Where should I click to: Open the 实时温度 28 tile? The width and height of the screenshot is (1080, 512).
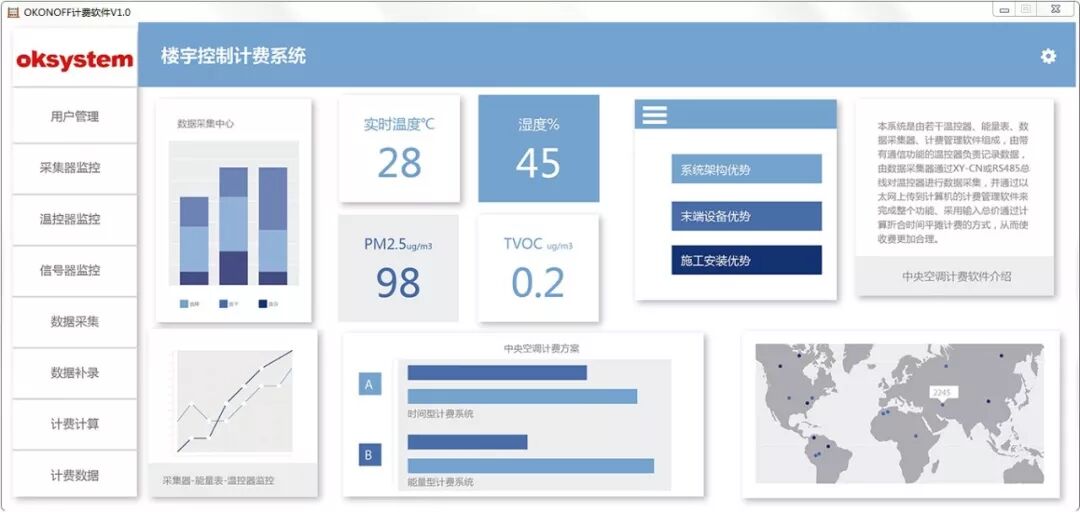tap(399, 148)
